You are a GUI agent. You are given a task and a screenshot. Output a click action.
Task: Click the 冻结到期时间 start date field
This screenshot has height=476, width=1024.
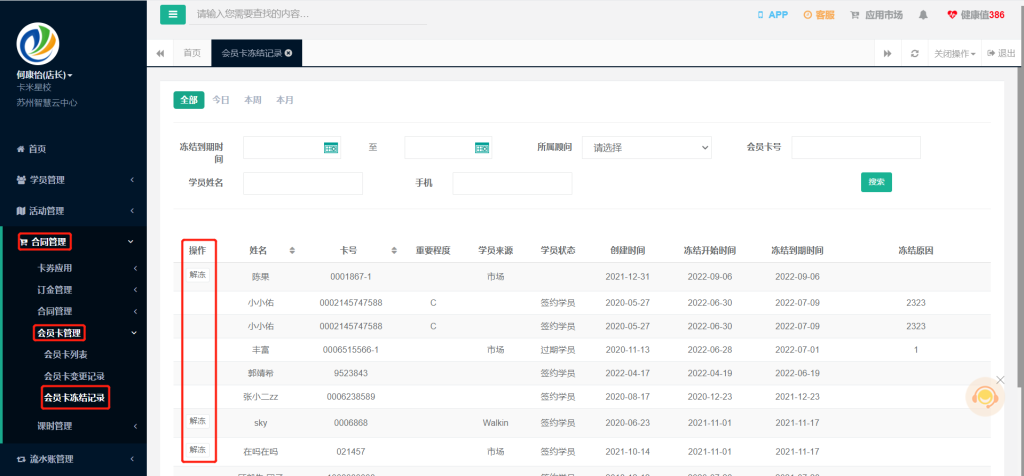(292, 148)
